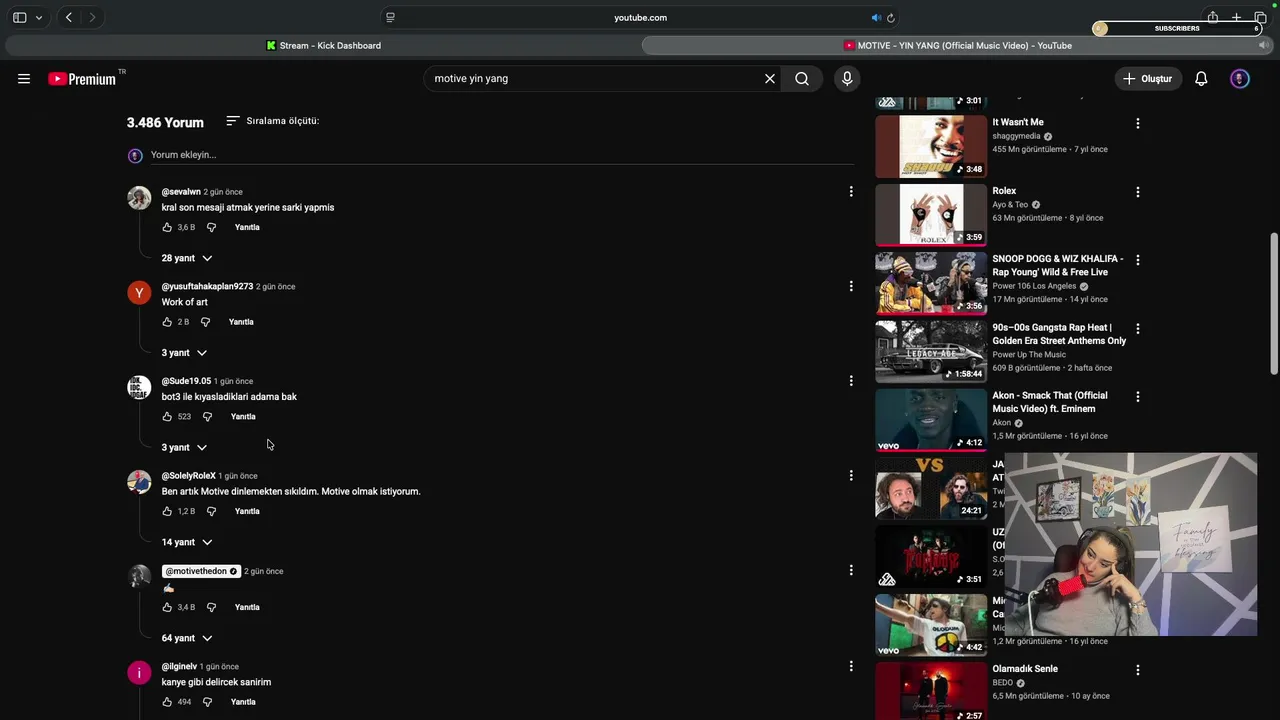The height and width of the screenshot is (720, 1280).
Task: Open more options for It Wasn't Me video
Action: [x=1137, y=123]
